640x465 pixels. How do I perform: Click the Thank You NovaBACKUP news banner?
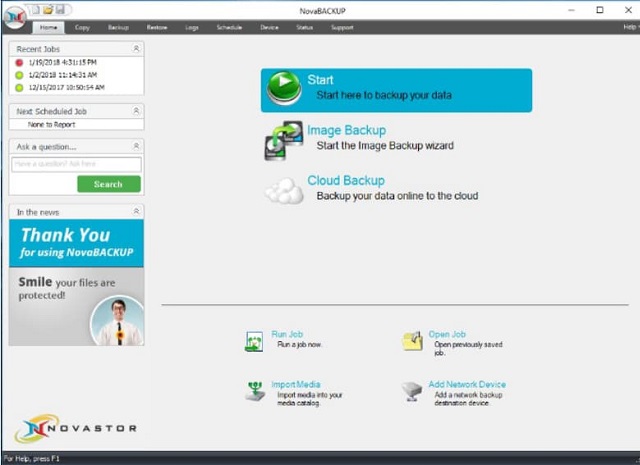click(x=76, y=243)
